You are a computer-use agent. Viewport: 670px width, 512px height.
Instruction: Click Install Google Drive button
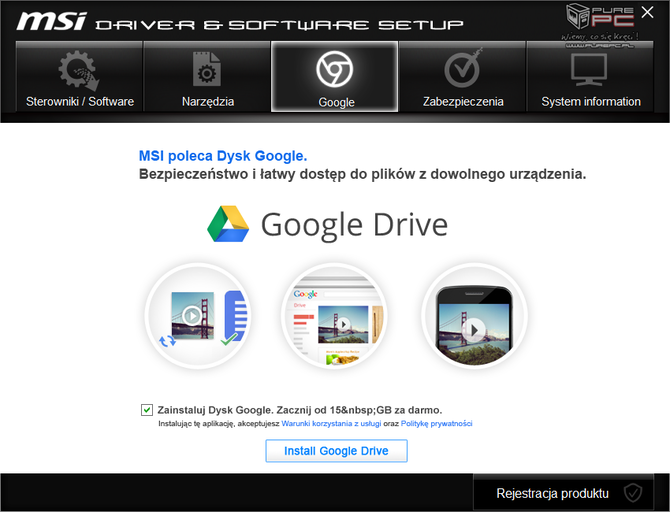pyautogui.click(x=336, y=451)
